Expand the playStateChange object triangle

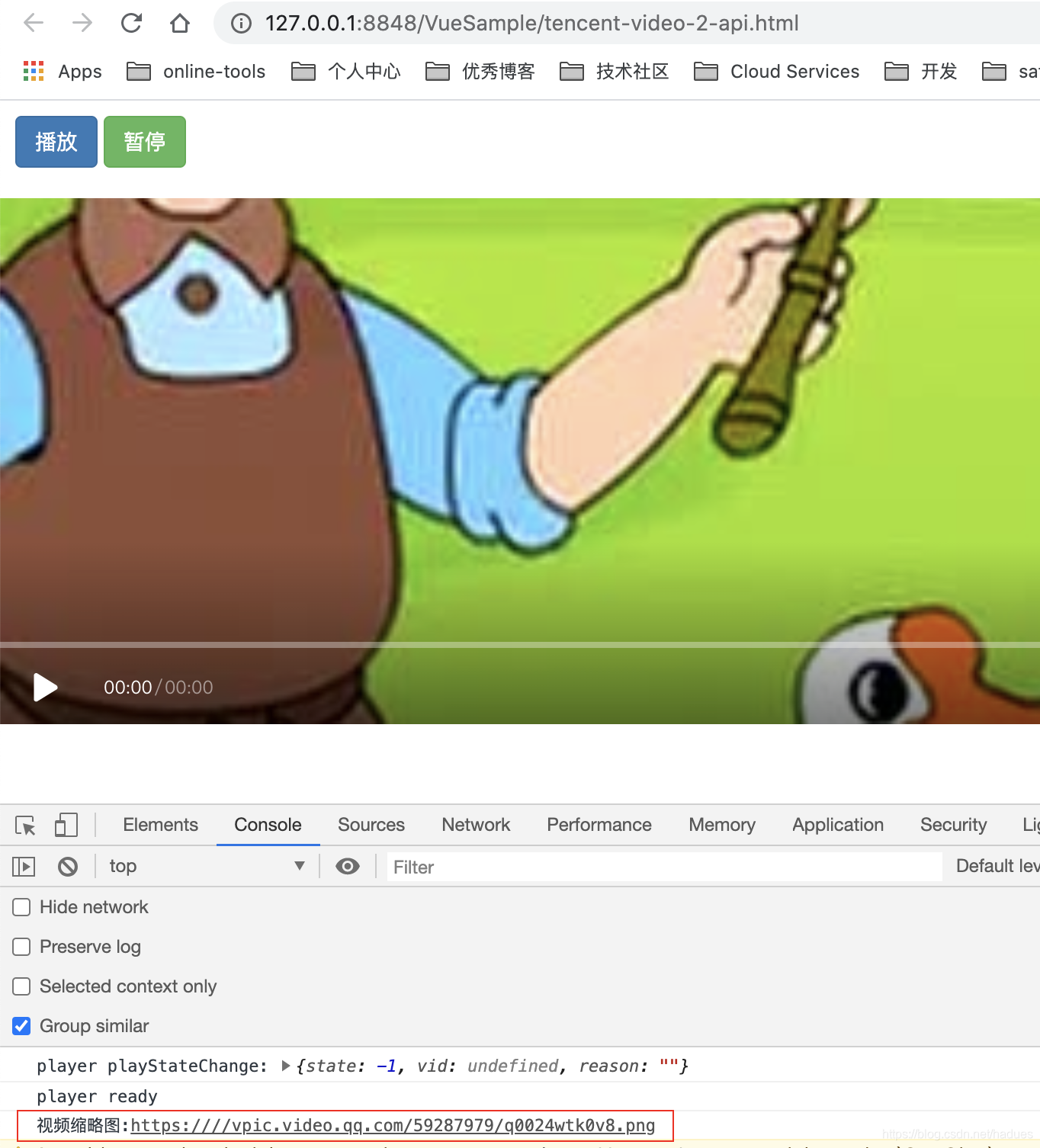point(286,1066)
